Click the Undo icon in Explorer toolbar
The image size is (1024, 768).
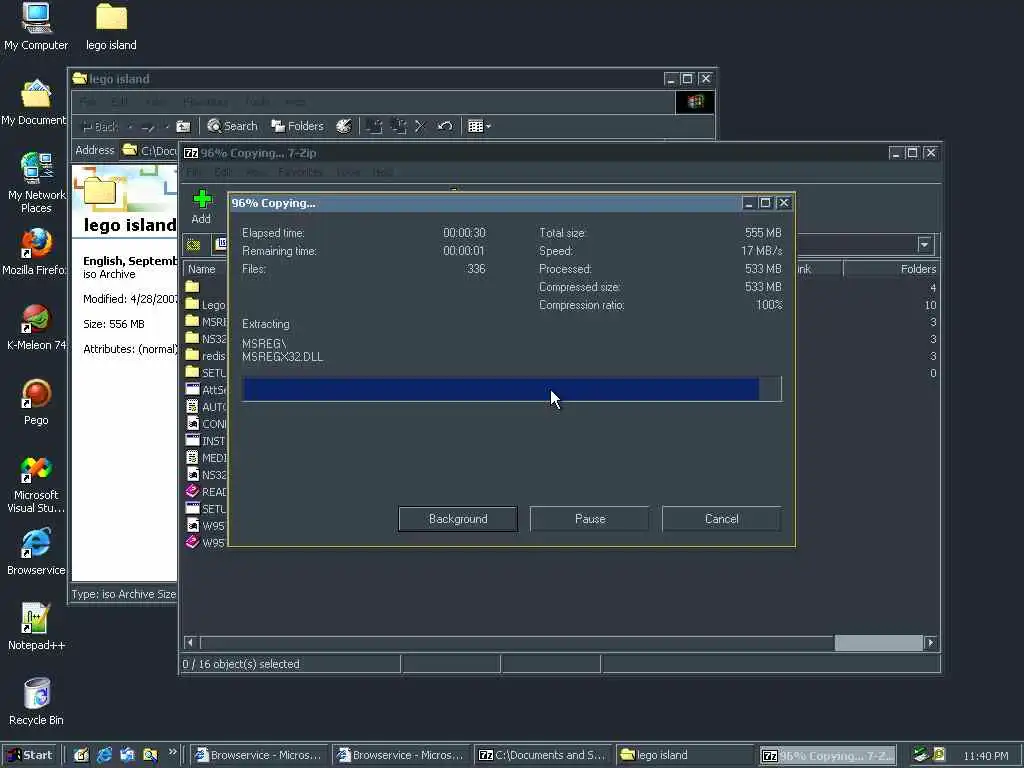coord(445,126)
